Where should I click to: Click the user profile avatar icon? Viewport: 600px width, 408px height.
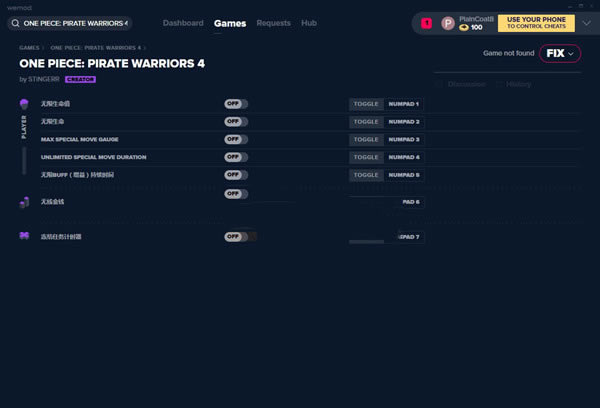448,23
